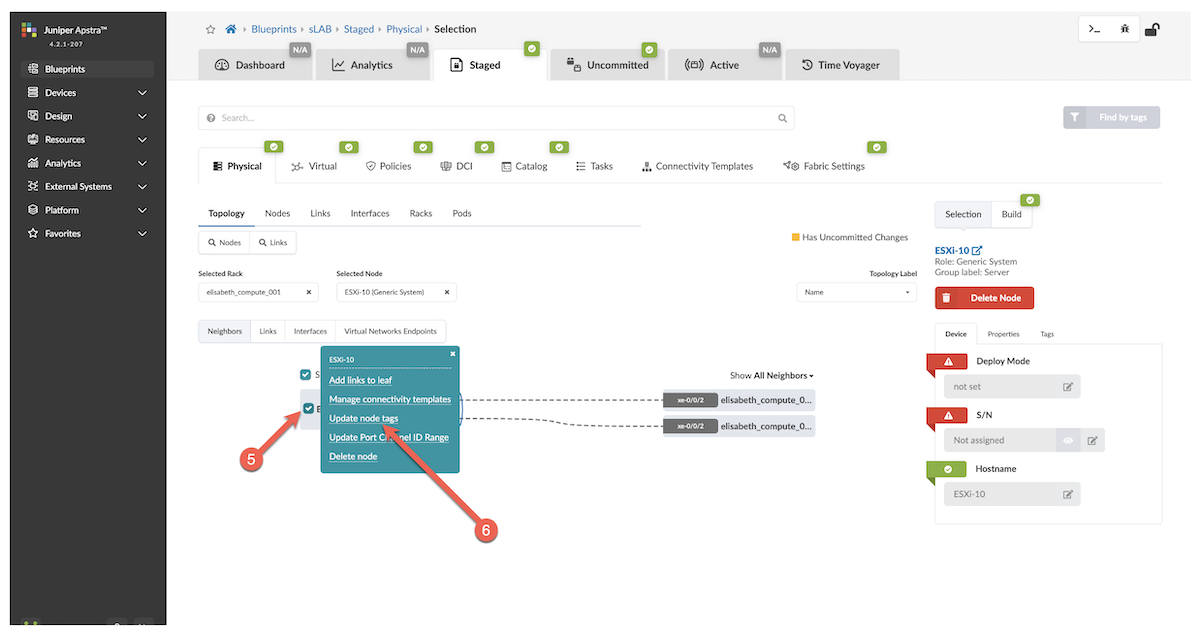Click Find by tags button
This screenshot has height=632, width=1200.
[x=1112, y=118]
